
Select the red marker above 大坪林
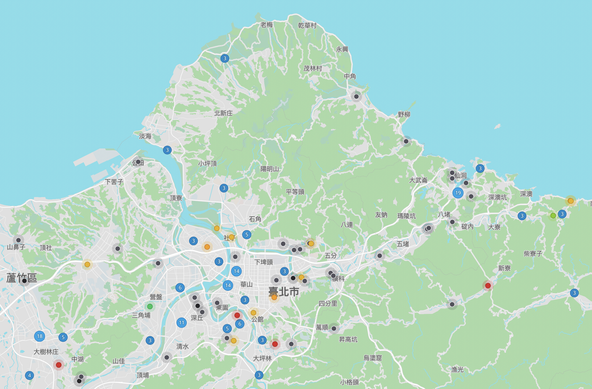(275, 344)
